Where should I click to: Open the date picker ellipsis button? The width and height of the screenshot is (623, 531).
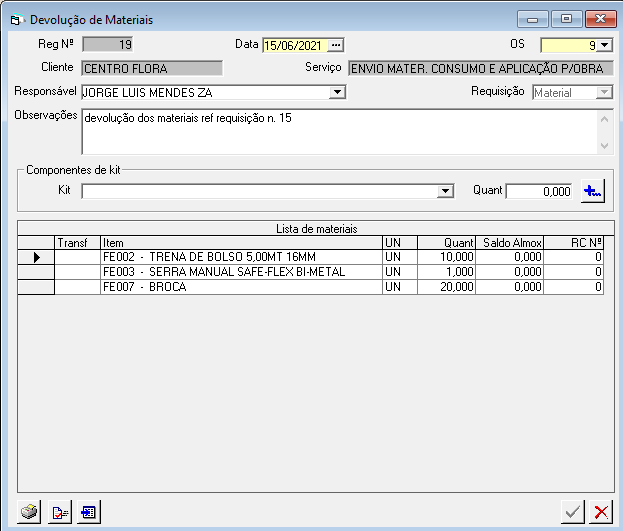336,44
